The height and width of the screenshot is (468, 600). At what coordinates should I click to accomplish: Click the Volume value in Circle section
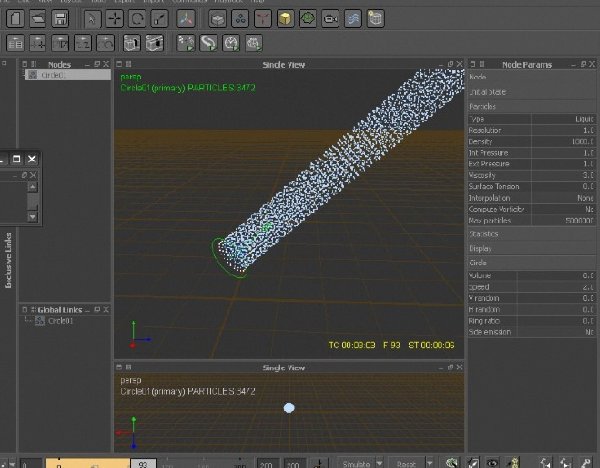click(556, 276)
